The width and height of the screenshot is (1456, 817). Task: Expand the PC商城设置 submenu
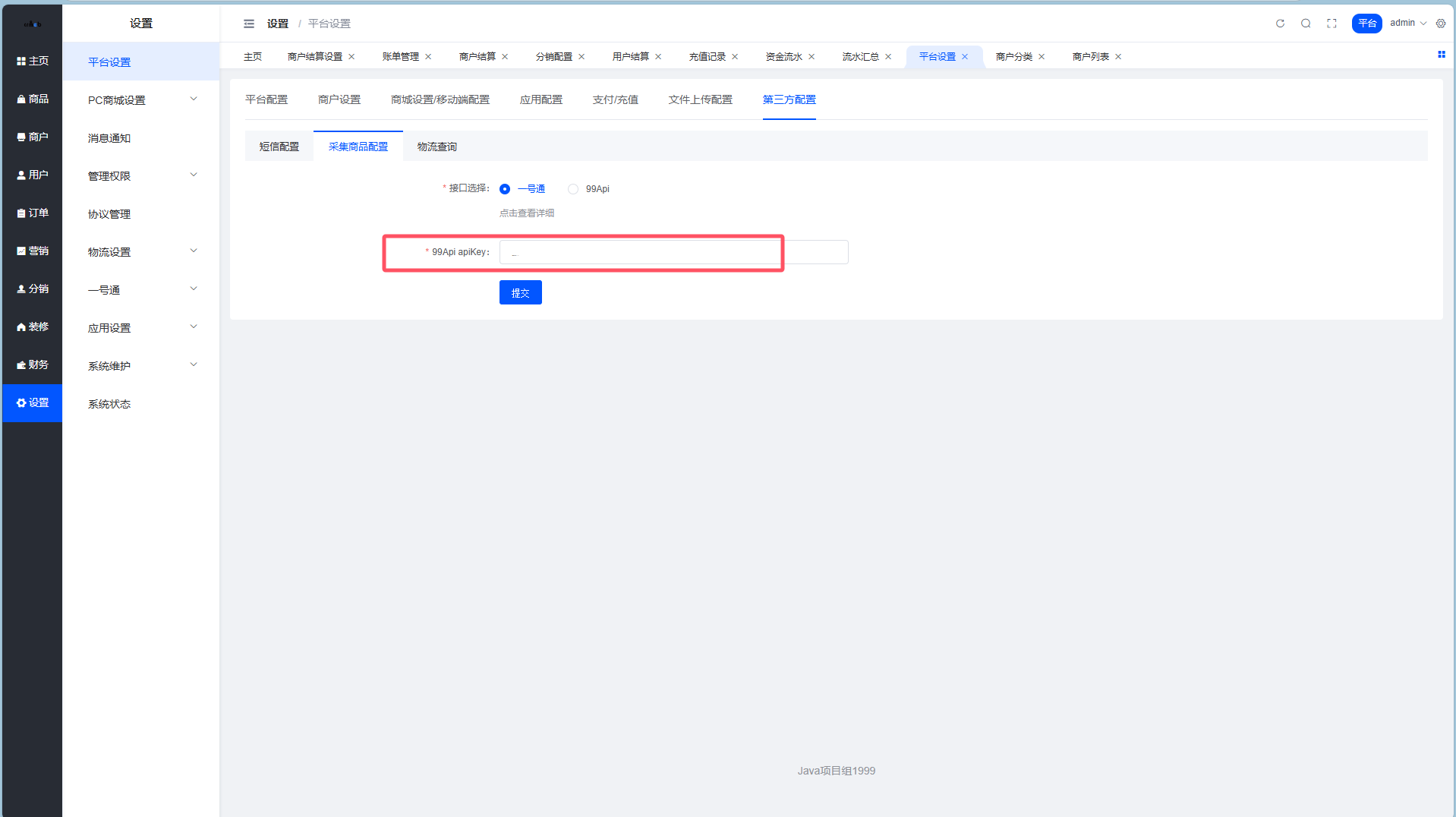pos(141,100)
